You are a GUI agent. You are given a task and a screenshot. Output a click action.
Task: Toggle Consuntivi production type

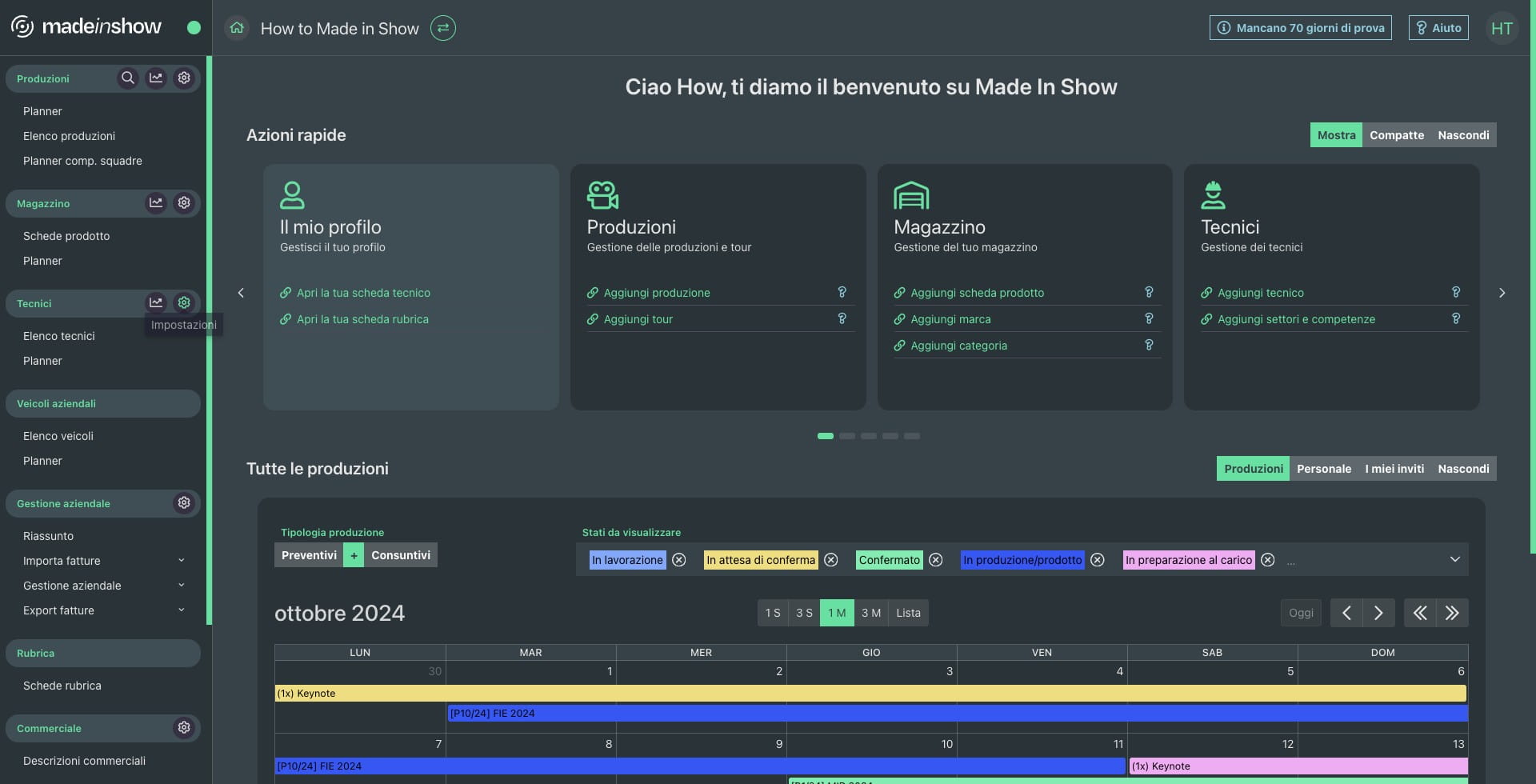(401, 555)
